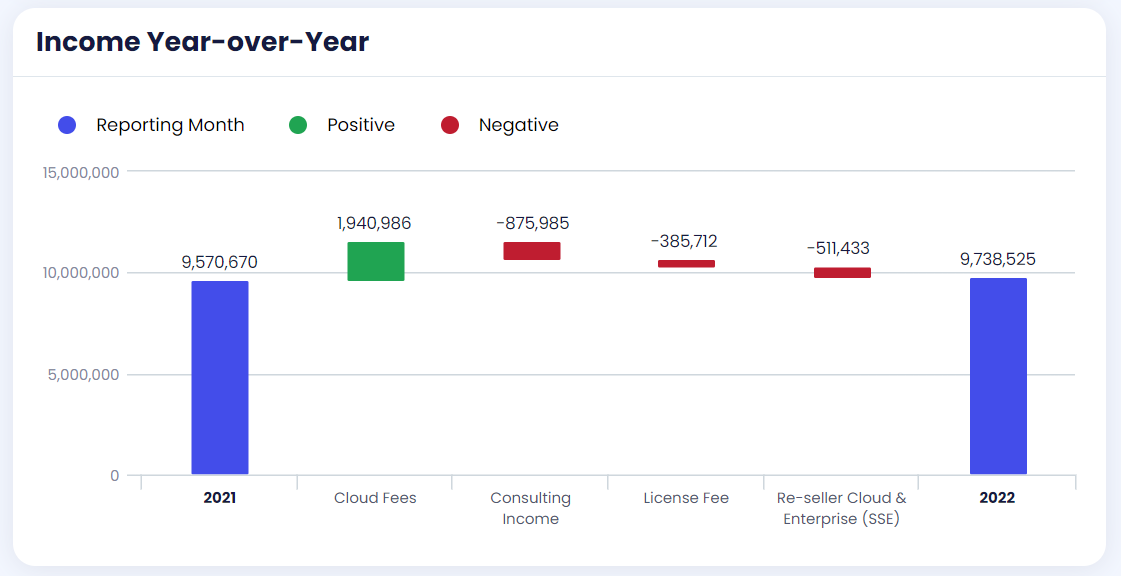Select the blue 2022 bar
The height and width of the screenshot is (576, 1121).
point(998,375)
